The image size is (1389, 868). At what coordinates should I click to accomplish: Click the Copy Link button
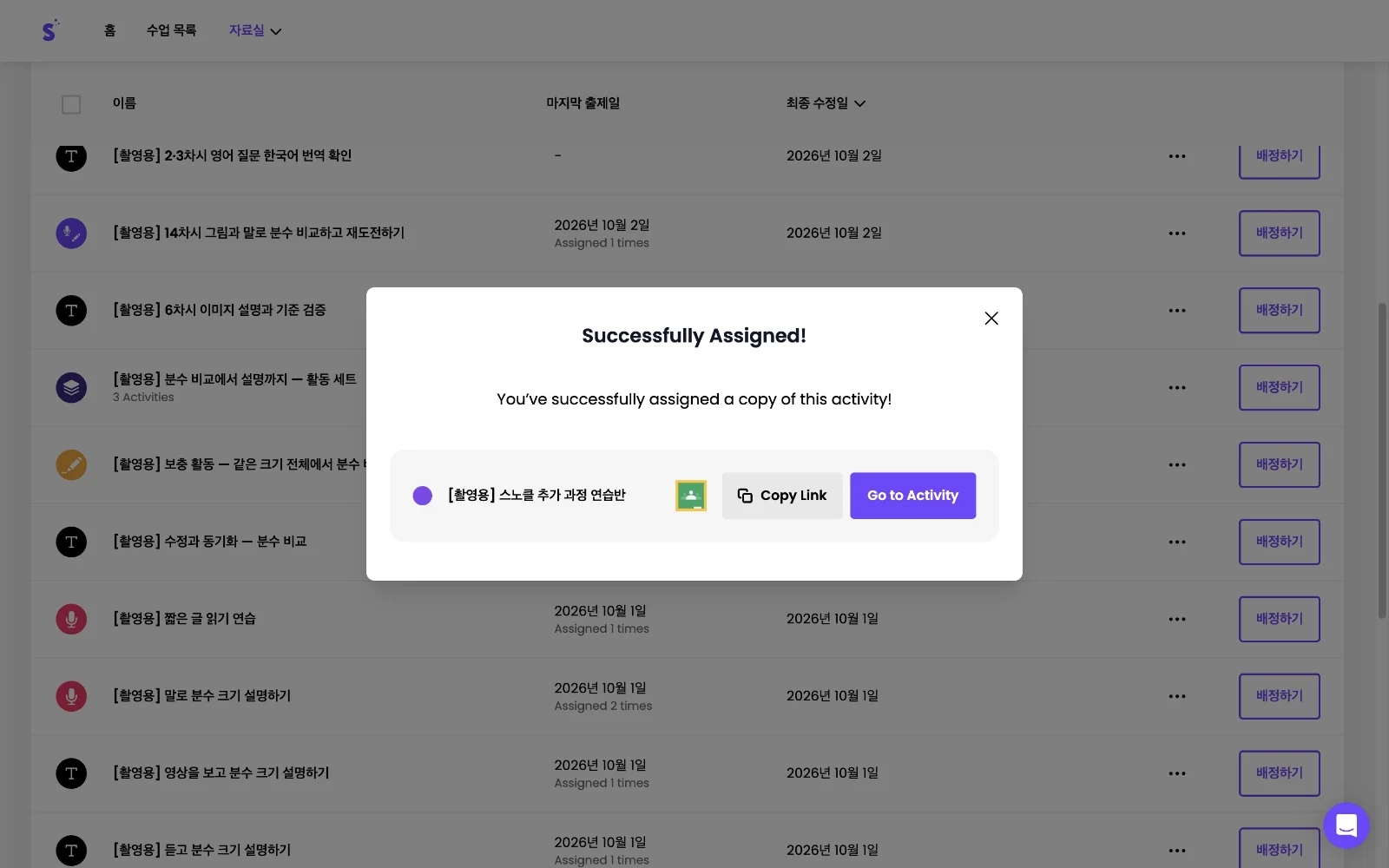(782, 496)
